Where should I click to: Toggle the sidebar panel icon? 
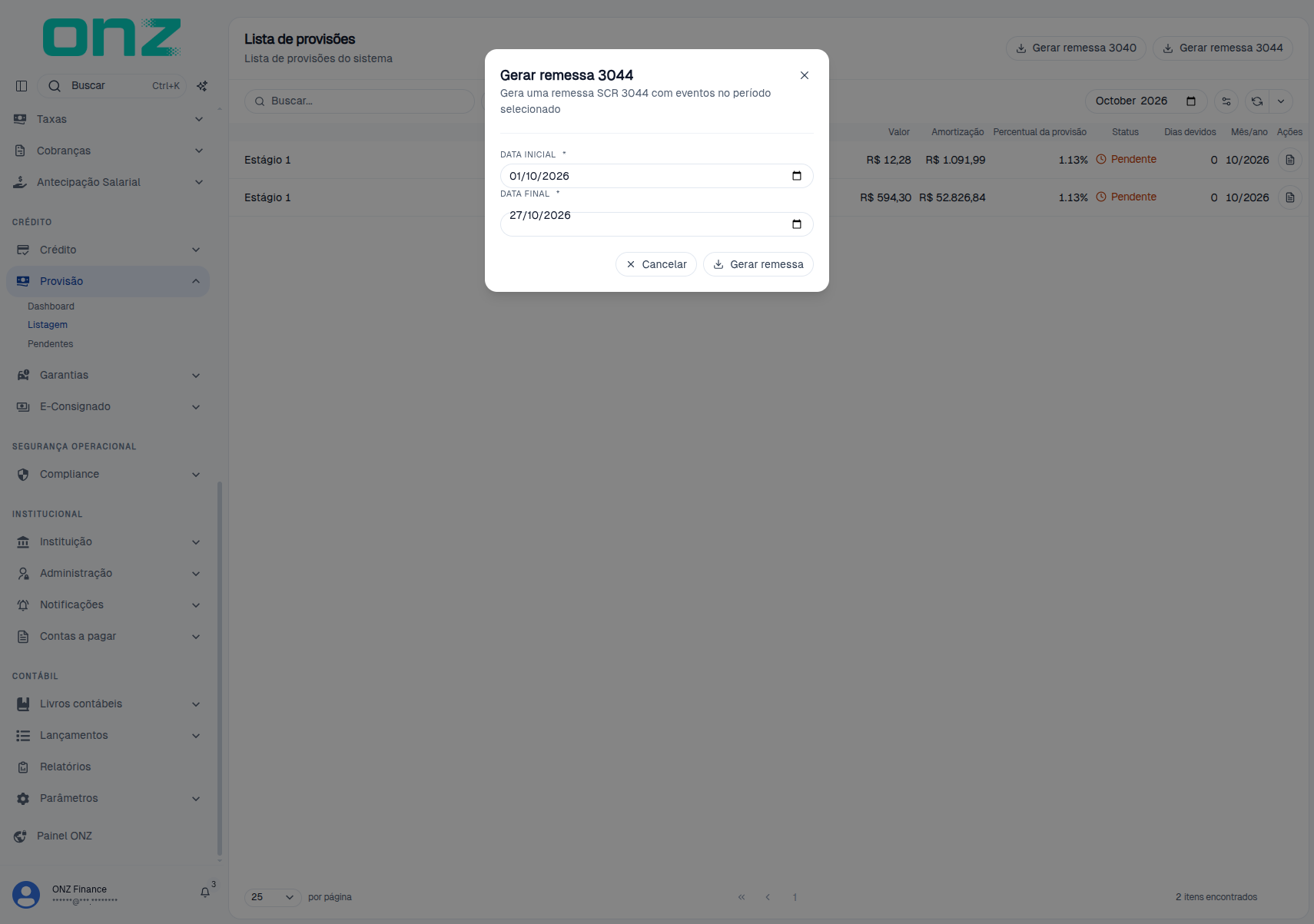[x=22, y=86]
